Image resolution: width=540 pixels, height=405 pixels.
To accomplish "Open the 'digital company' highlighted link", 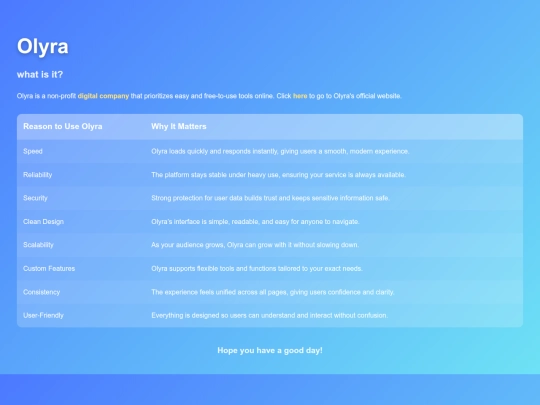I will tap(103, 96).
